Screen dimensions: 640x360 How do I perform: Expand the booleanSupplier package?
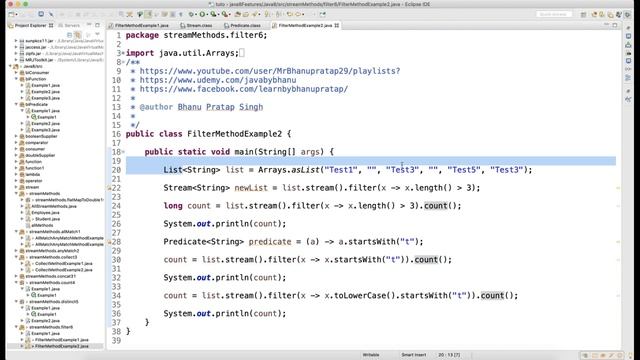click(16, 136)
